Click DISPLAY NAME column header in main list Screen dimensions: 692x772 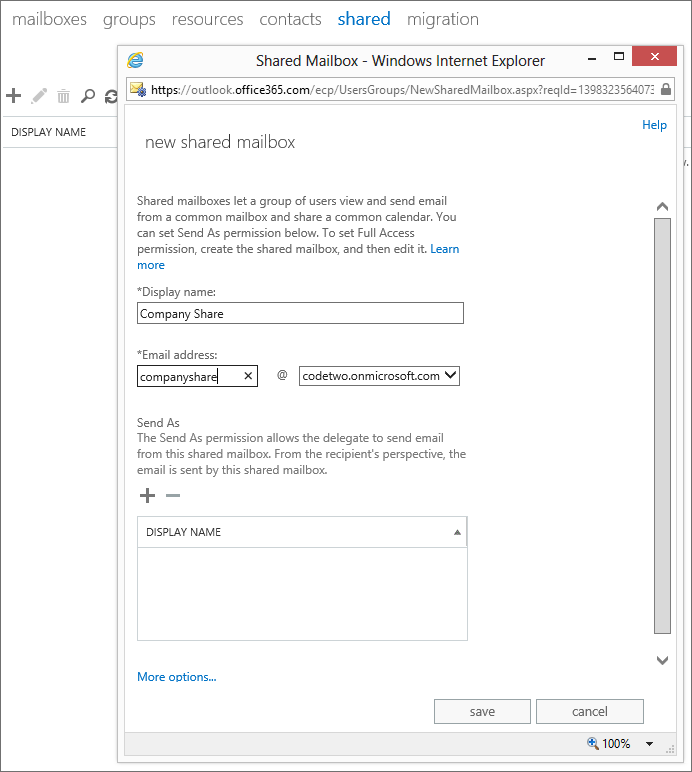pos(48,132)
